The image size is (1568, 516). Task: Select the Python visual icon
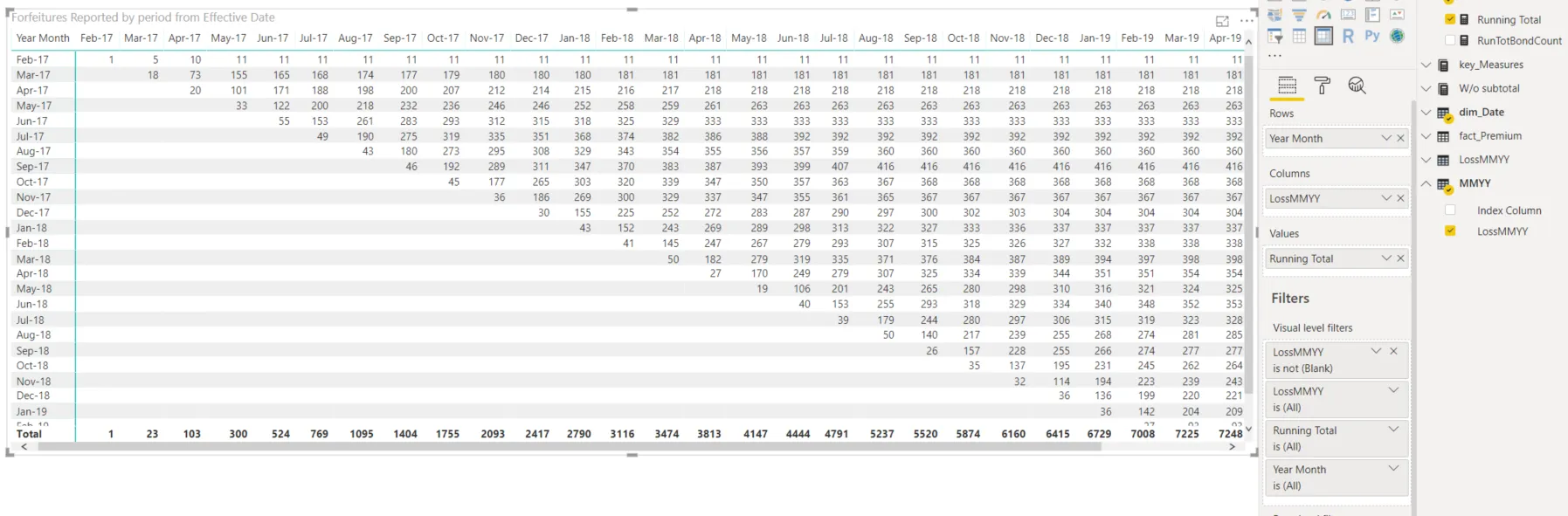(1372, 36)
